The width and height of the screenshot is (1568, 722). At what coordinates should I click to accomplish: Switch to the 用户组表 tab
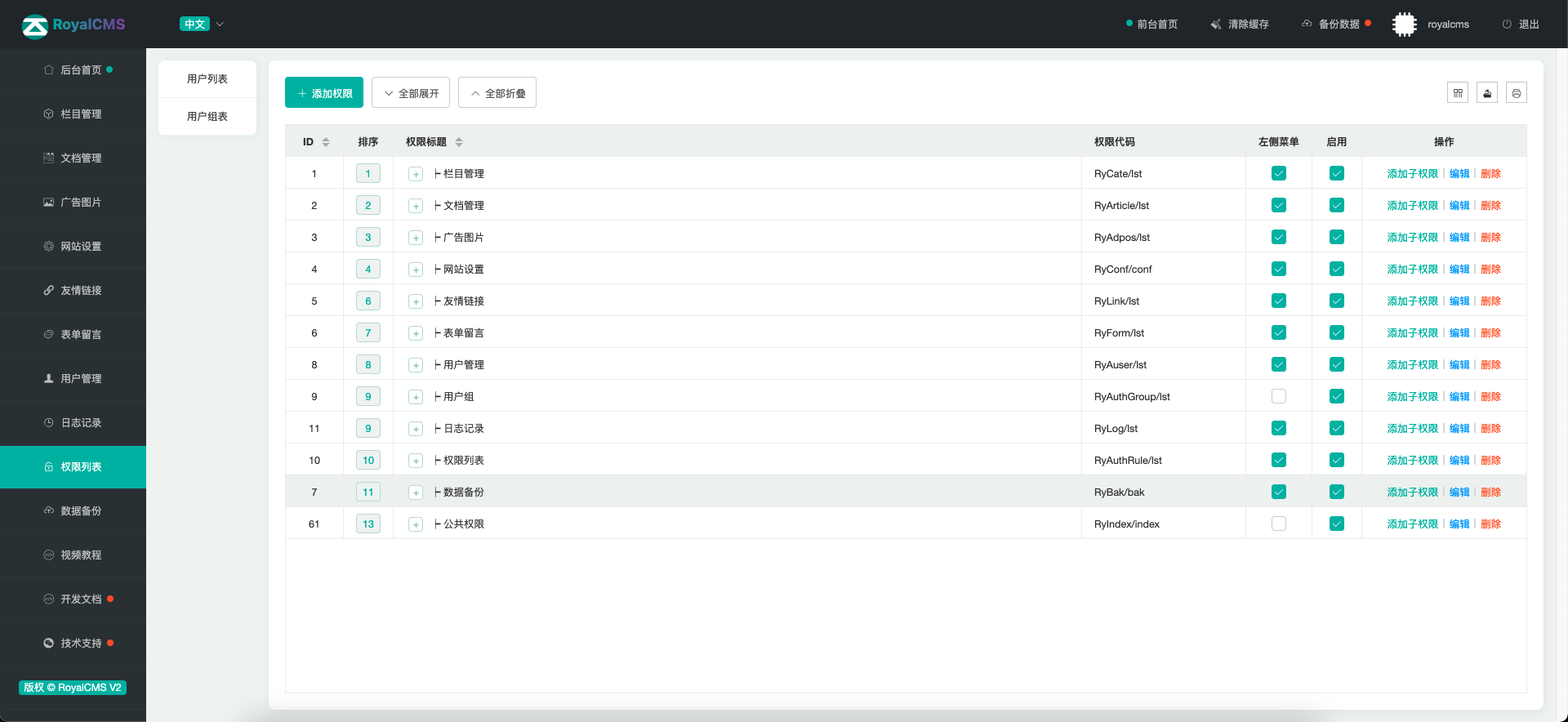(x=207, y=117)
